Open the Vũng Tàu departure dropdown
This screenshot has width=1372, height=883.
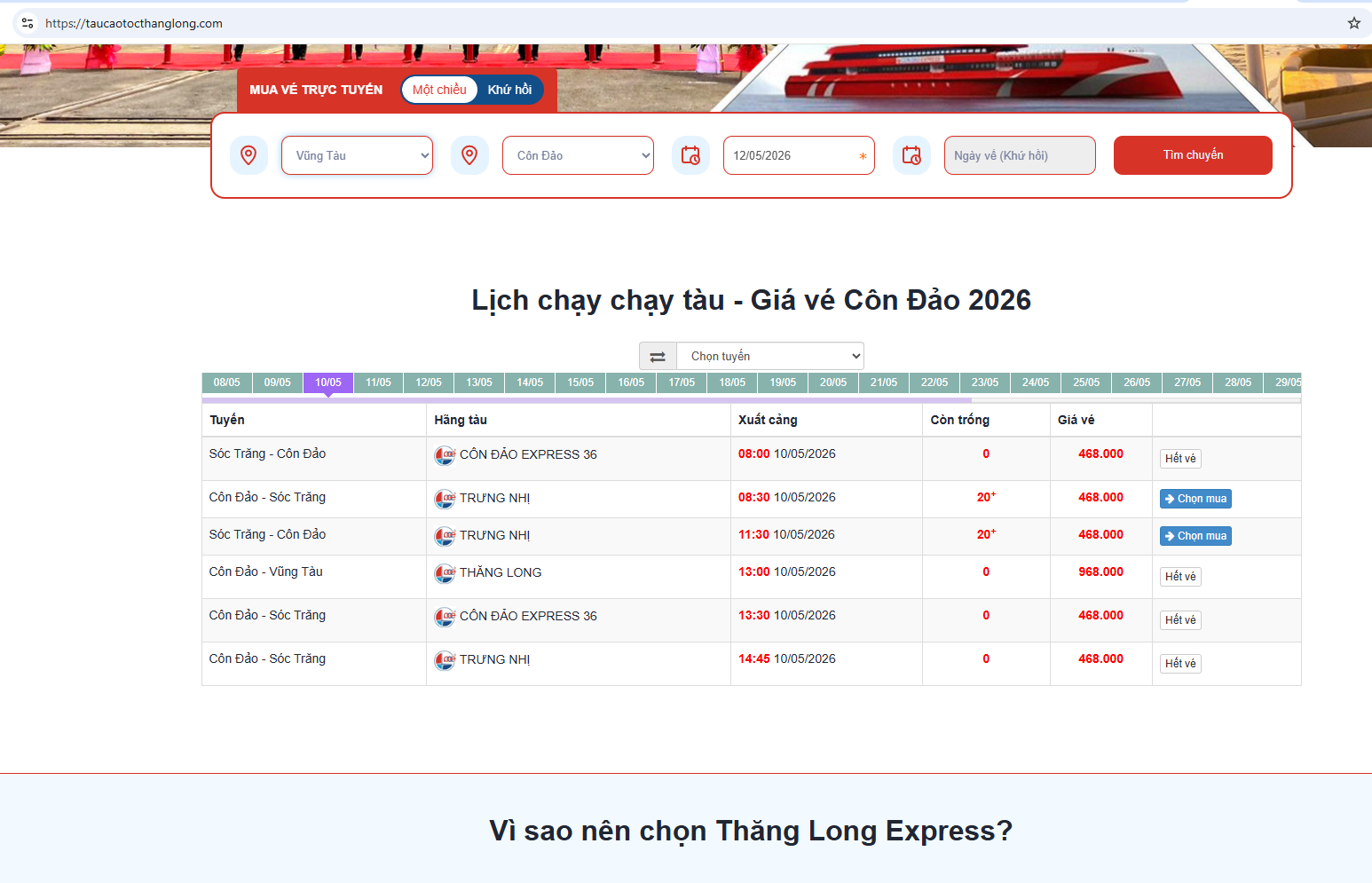click(x=357, y=155)
